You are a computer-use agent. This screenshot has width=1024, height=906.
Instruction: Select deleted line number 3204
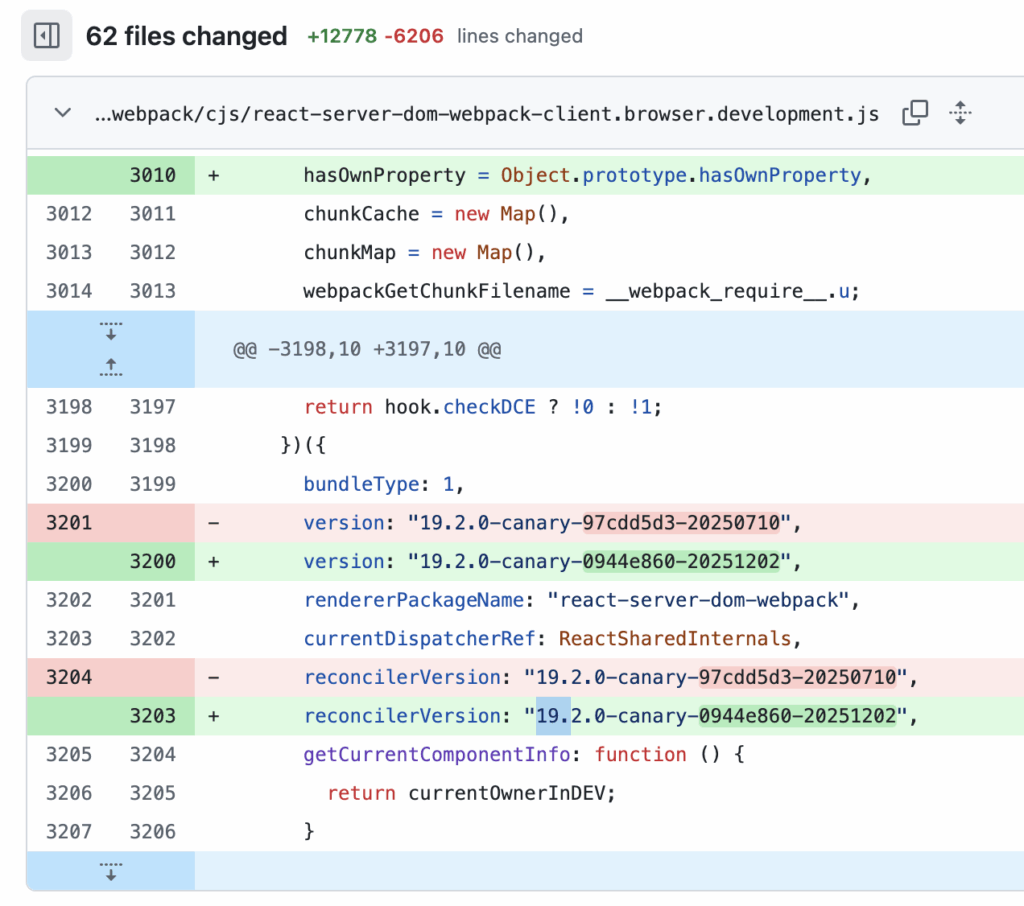point(69,678)
